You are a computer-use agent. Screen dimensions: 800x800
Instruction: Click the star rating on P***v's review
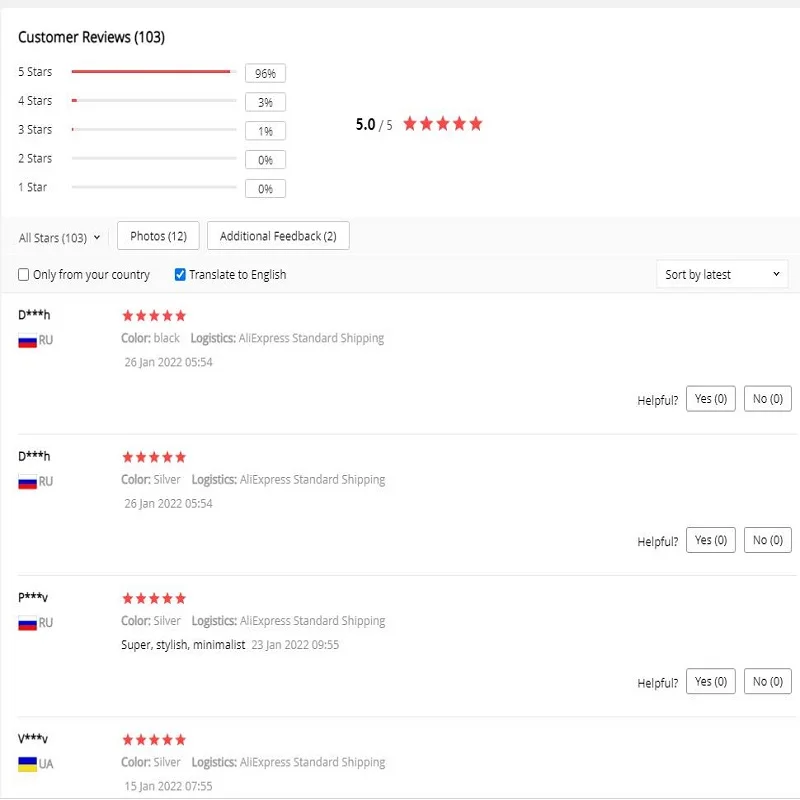coord(154,598)
